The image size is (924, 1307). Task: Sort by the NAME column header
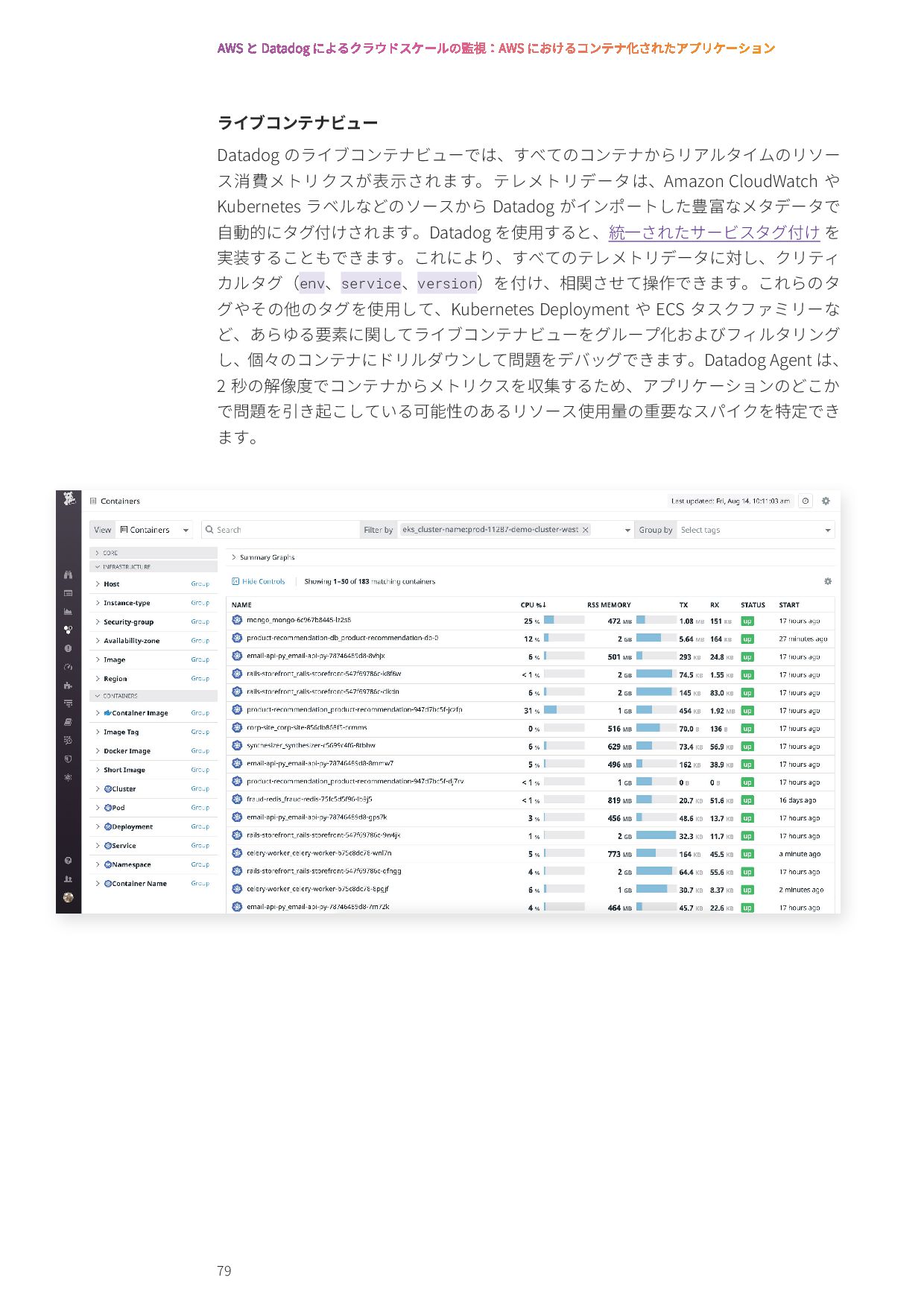point(241,605)
